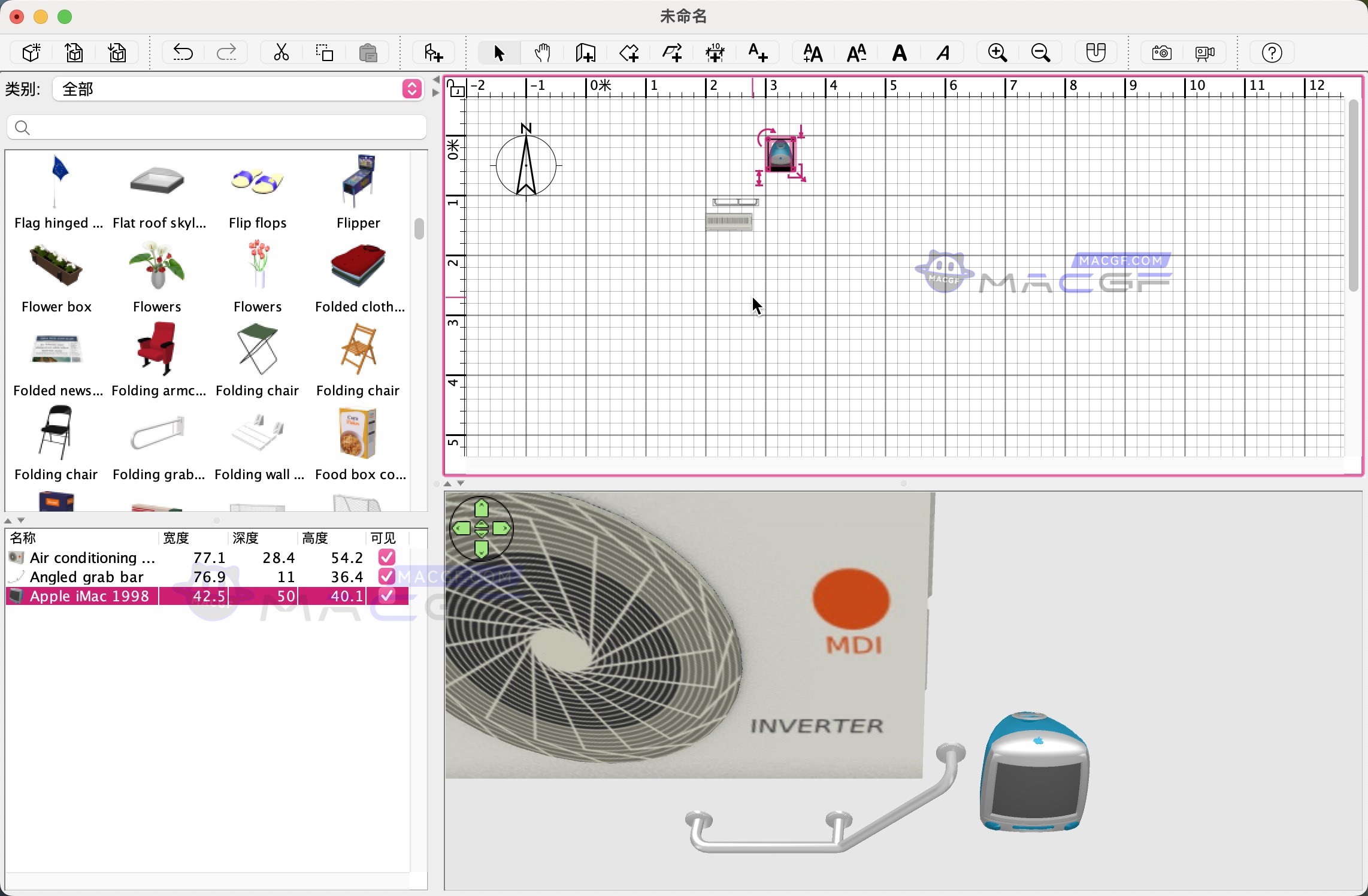Click the New home toolbar icon
1368x896 pixels.
point(31,53)
